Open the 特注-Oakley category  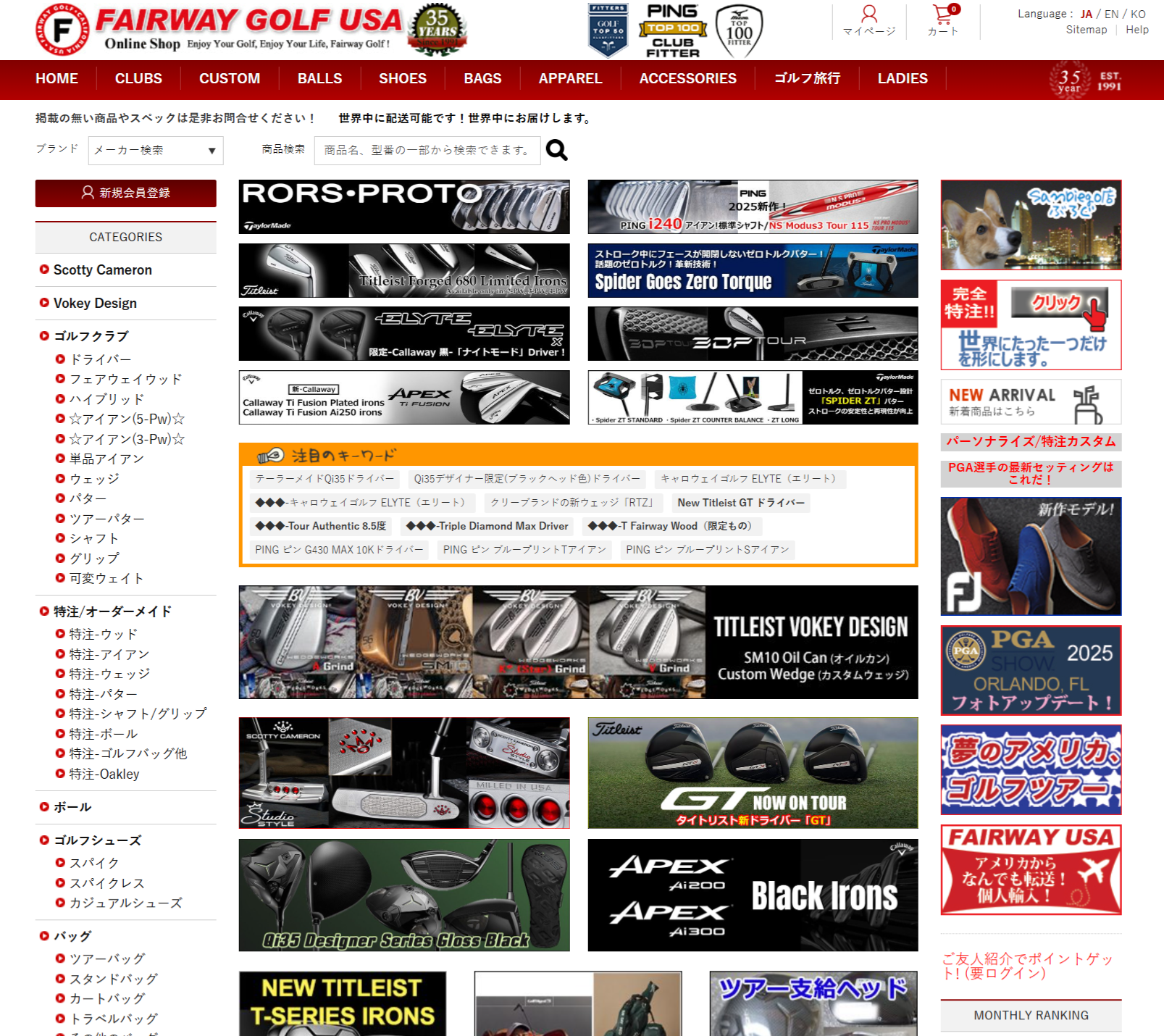click(x=104, y=774)
